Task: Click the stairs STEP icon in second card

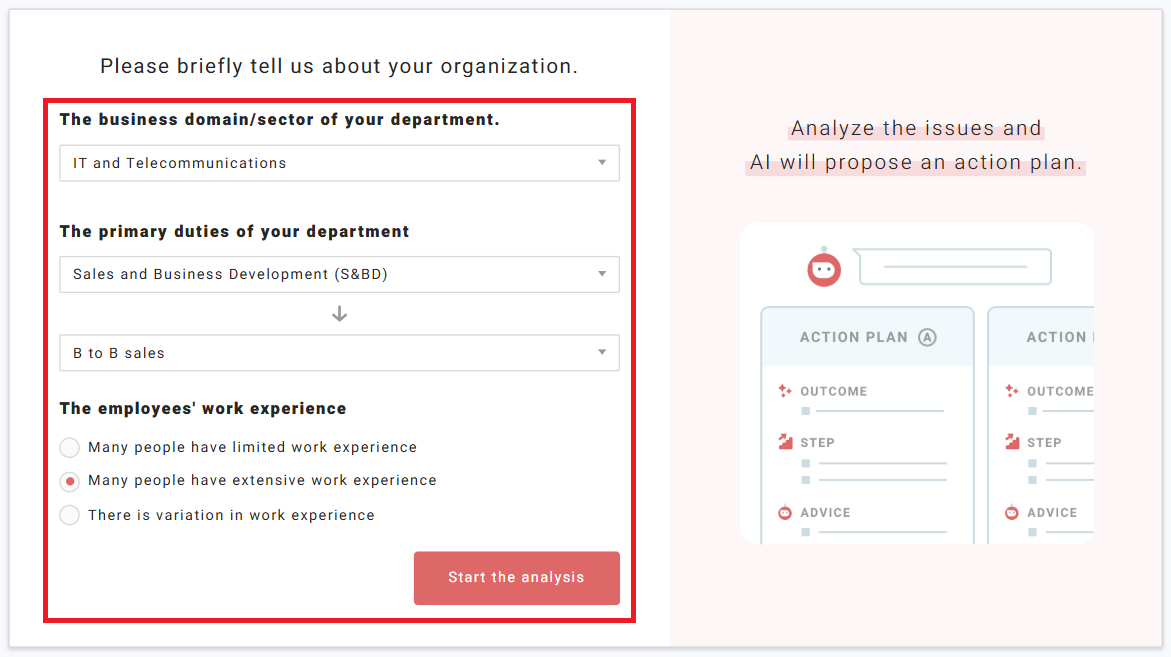Action: tap(1012, 442)
